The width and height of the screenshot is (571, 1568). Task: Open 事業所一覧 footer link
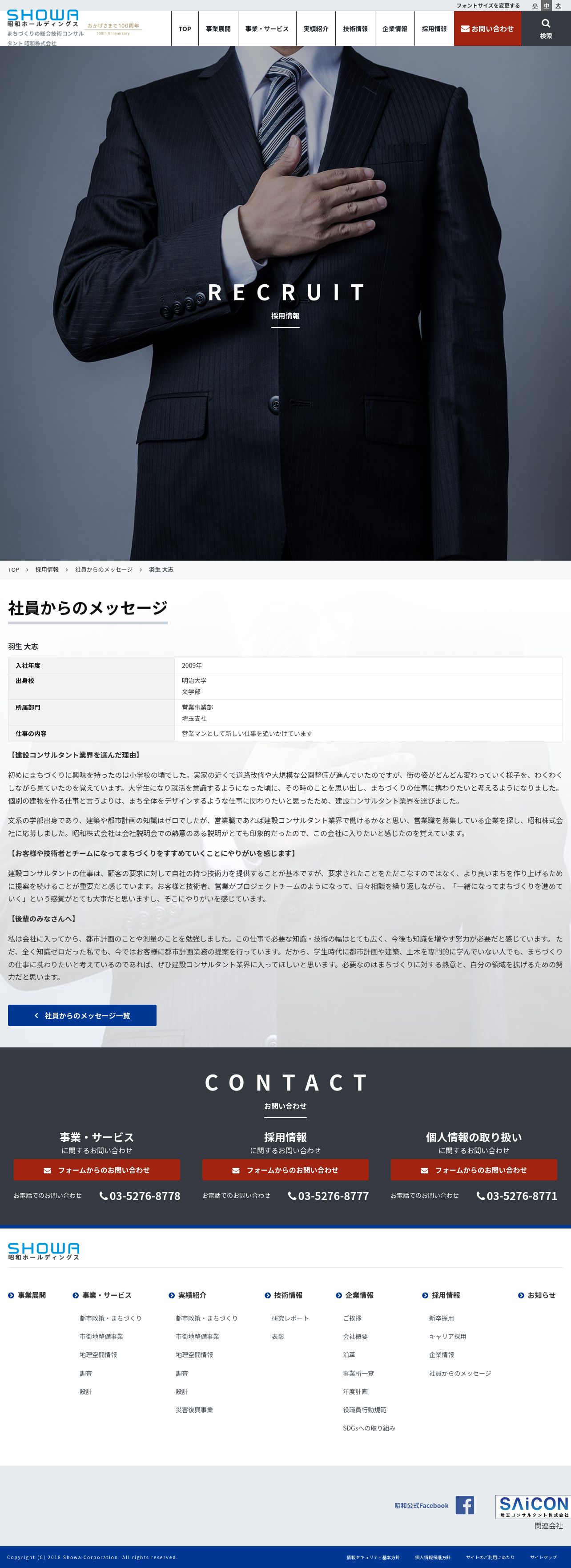coord(358,1374)
